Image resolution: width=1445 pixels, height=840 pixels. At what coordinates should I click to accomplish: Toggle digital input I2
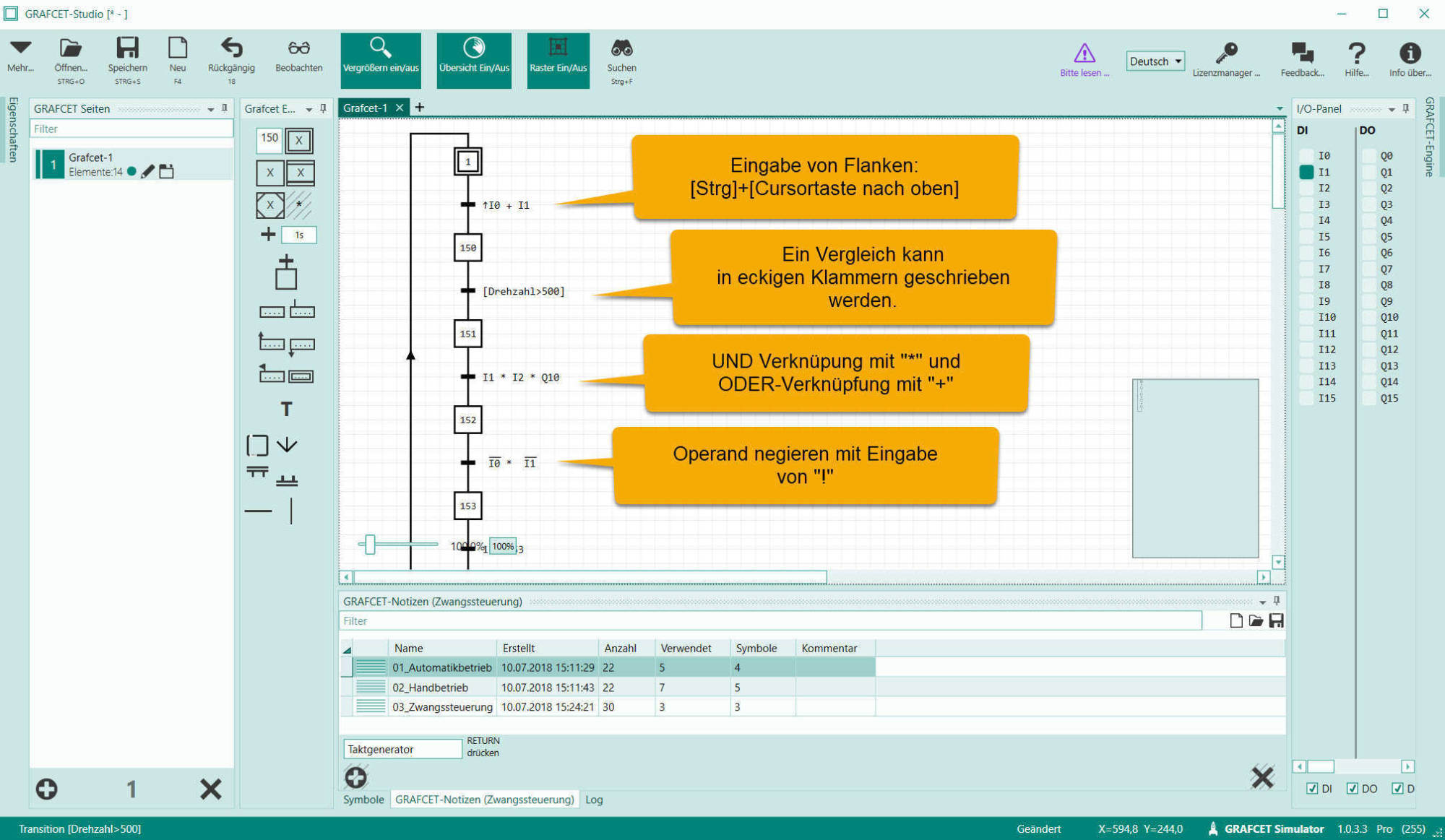(1306, 188)
